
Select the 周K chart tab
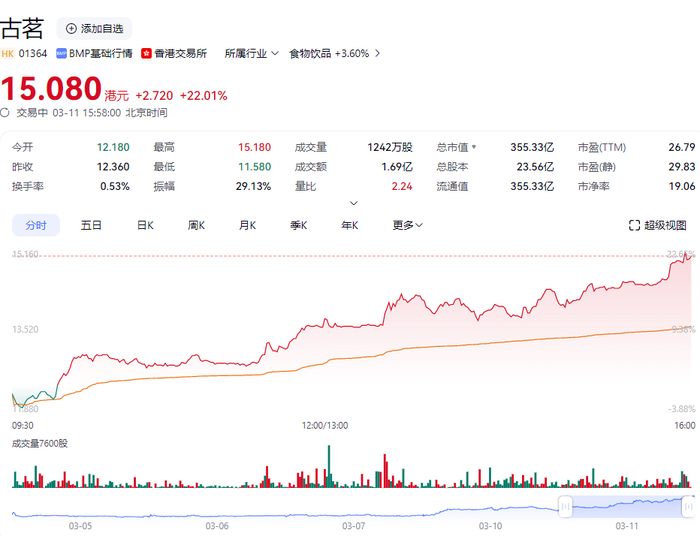pyautogui.click(x=196, y=225)
